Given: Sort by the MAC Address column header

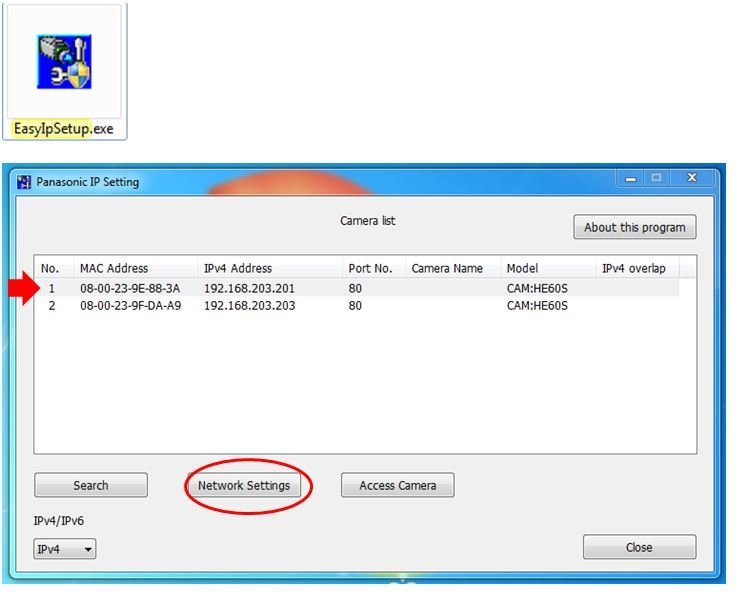Looking at the screenshot, I should tap(135, 268).
